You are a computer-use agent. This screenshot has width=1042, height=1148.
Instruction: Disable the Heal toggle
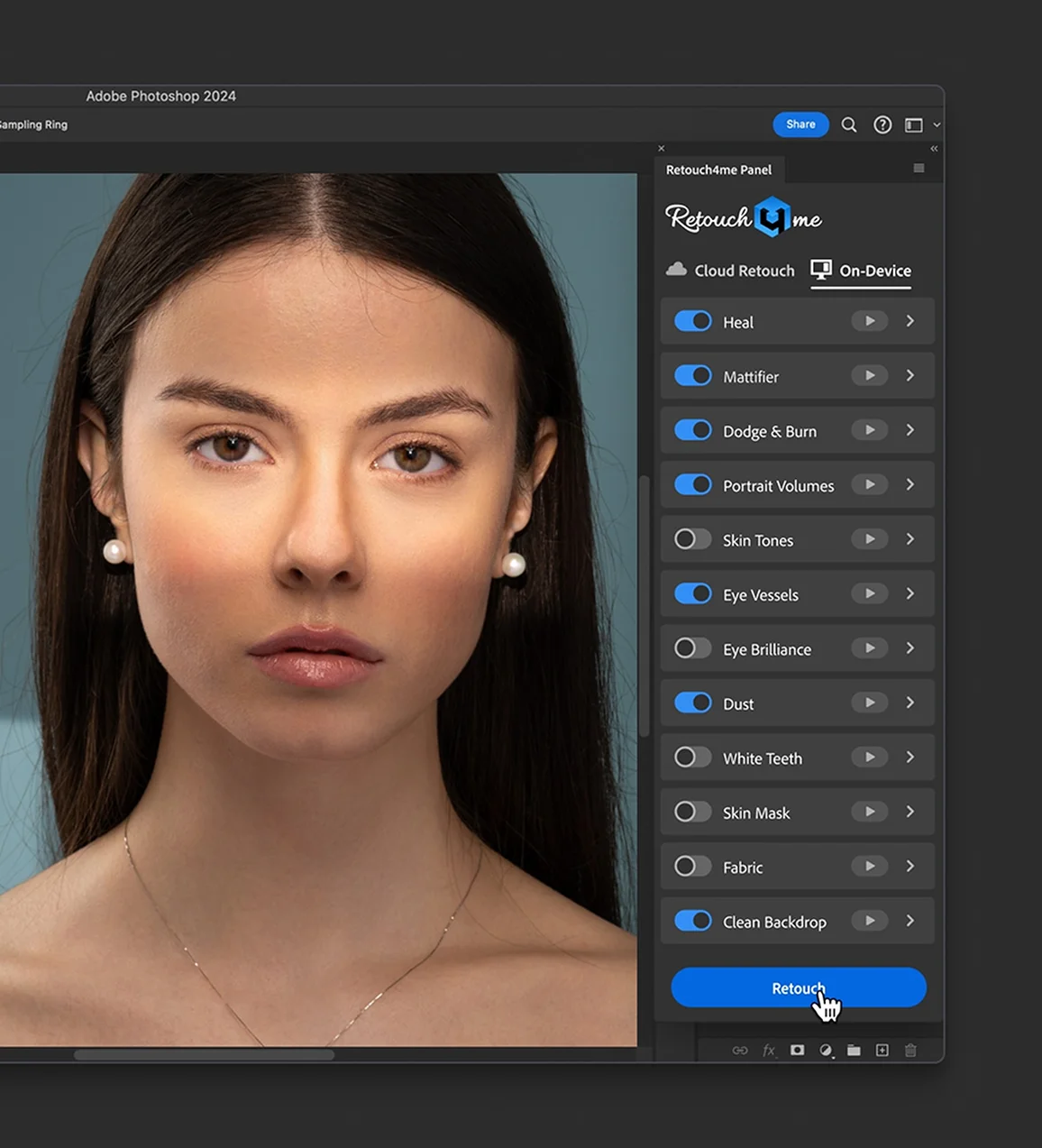[x=693, y=322]
